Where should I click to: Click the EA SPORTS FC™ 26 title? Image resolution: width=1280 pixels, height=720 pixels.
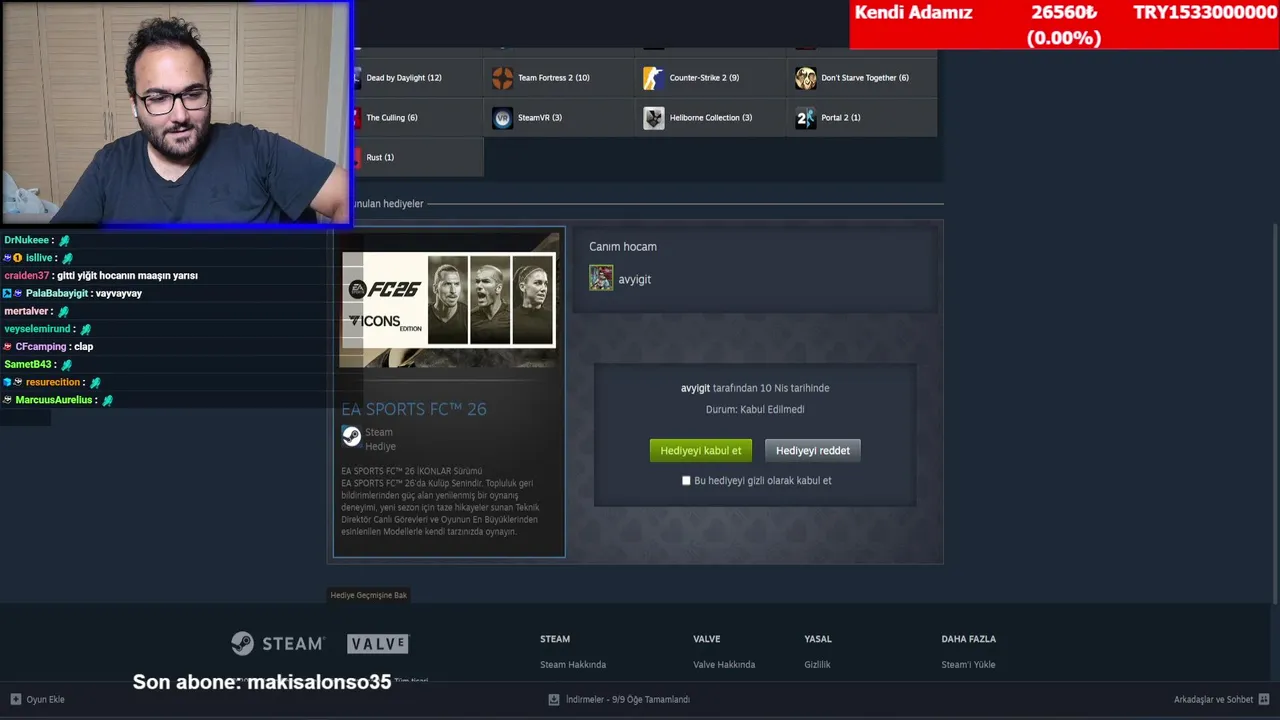click(414, 409)
